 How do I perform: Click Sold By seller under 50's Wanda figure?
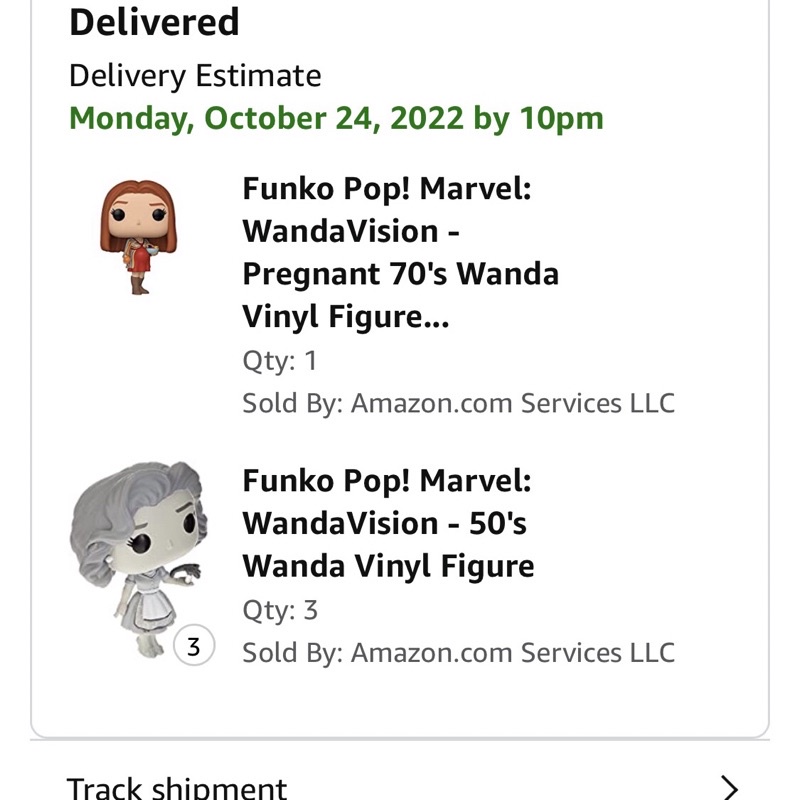tap(458, 653)
